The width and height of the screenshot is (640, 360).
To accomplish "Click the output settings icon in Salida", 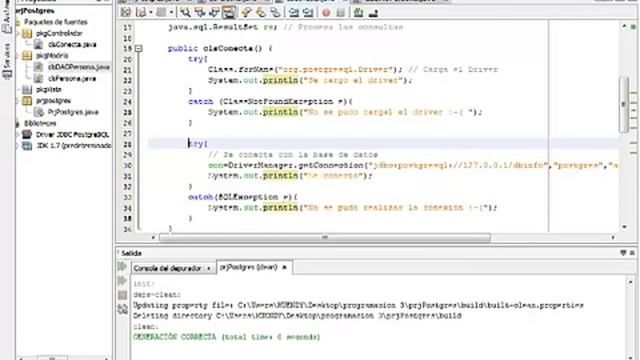I will tap(122, 309).
